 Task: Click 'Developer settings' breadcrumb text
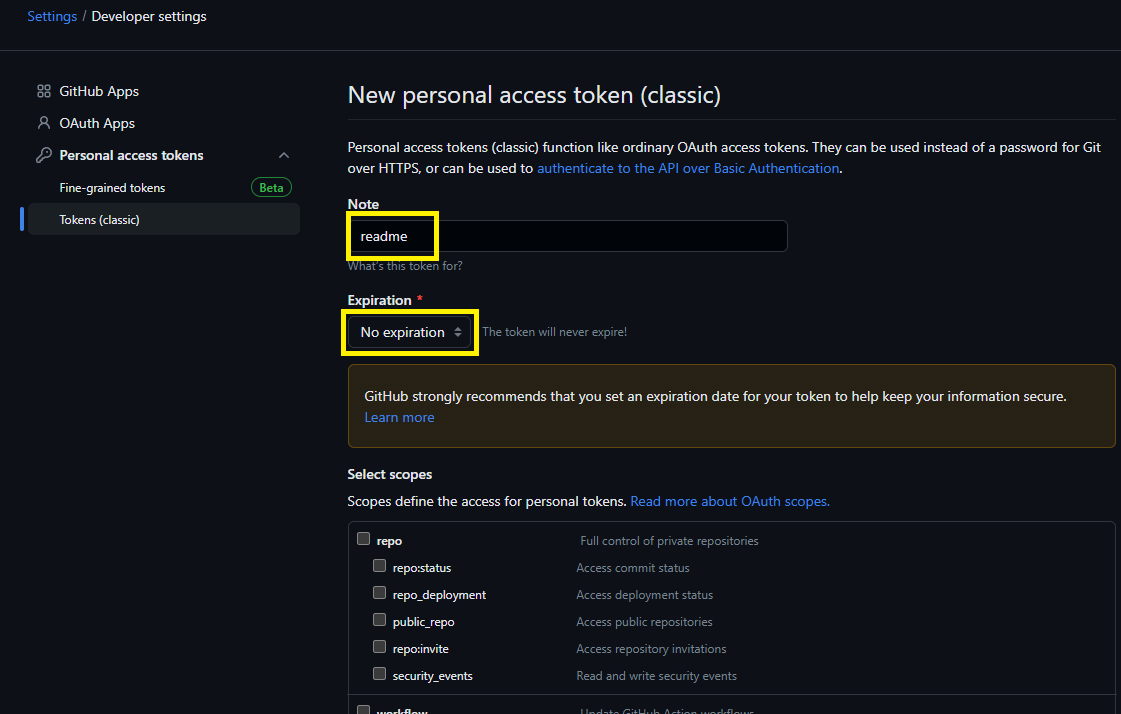coord(149,16)
